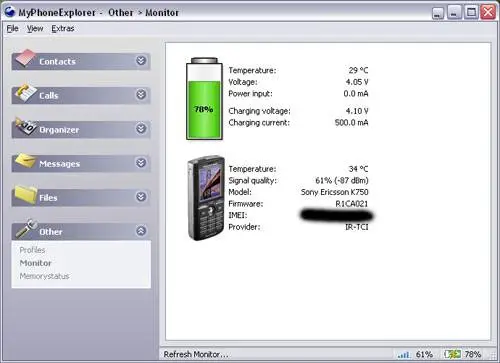
Task: Select Profiles under Other
Action: (32, 250)
